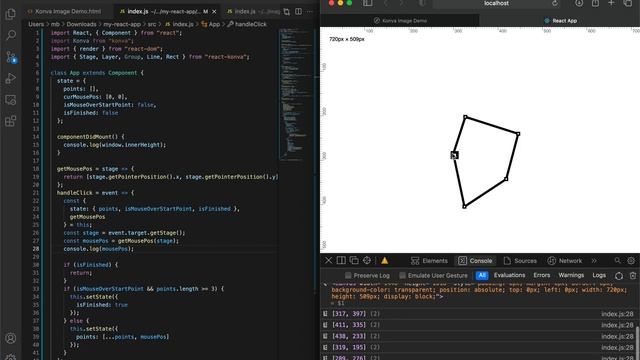Screen dimensions: 640x360
Task: Click the code minimap in the editor
Action: coord(296,94)
